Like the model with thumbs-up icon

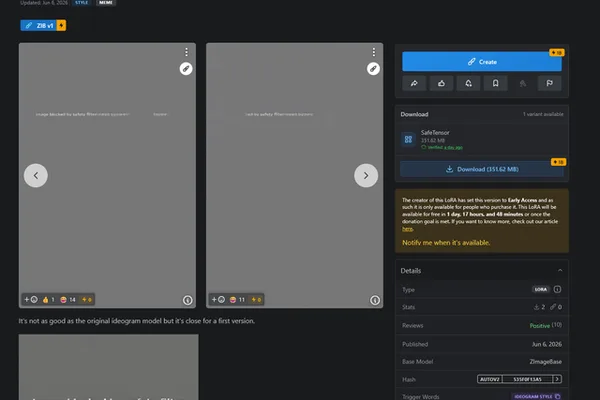pos(441,83)
